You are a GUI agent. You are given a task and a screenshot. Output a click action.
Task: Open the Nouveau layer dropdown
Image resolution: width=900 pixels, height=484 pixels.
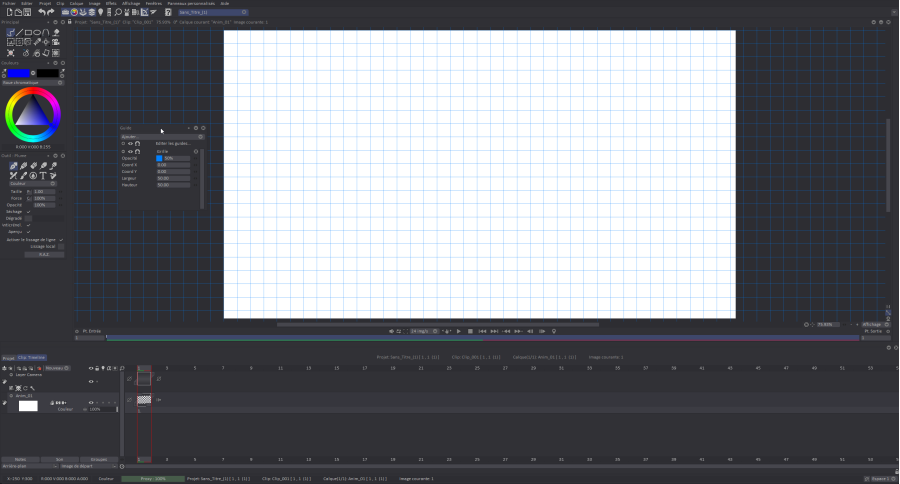click(57, 368)
